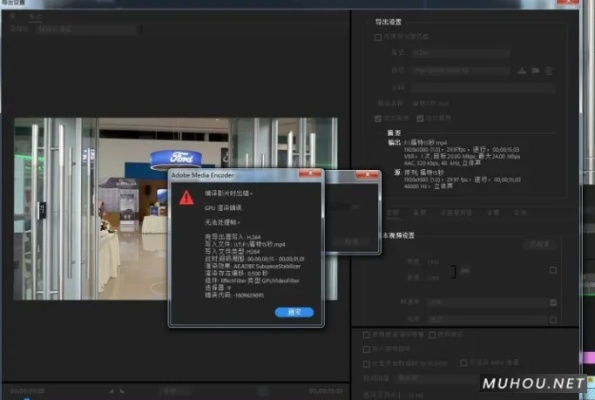Enable the Set Start Timecode checkbox
595x400 pixels.
[x=366, y=364]
